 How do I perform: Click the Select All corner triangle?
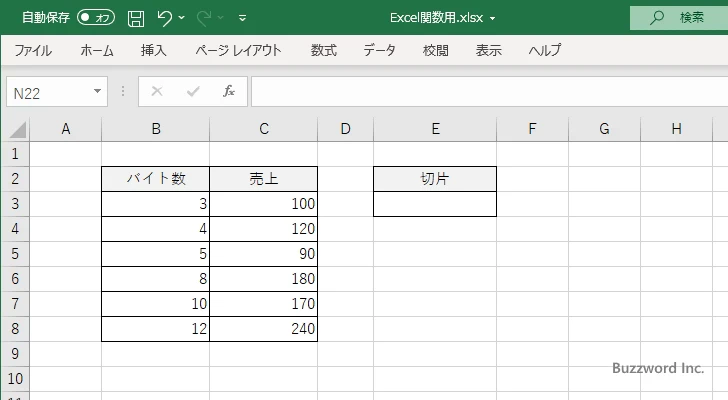pos(18,129)
